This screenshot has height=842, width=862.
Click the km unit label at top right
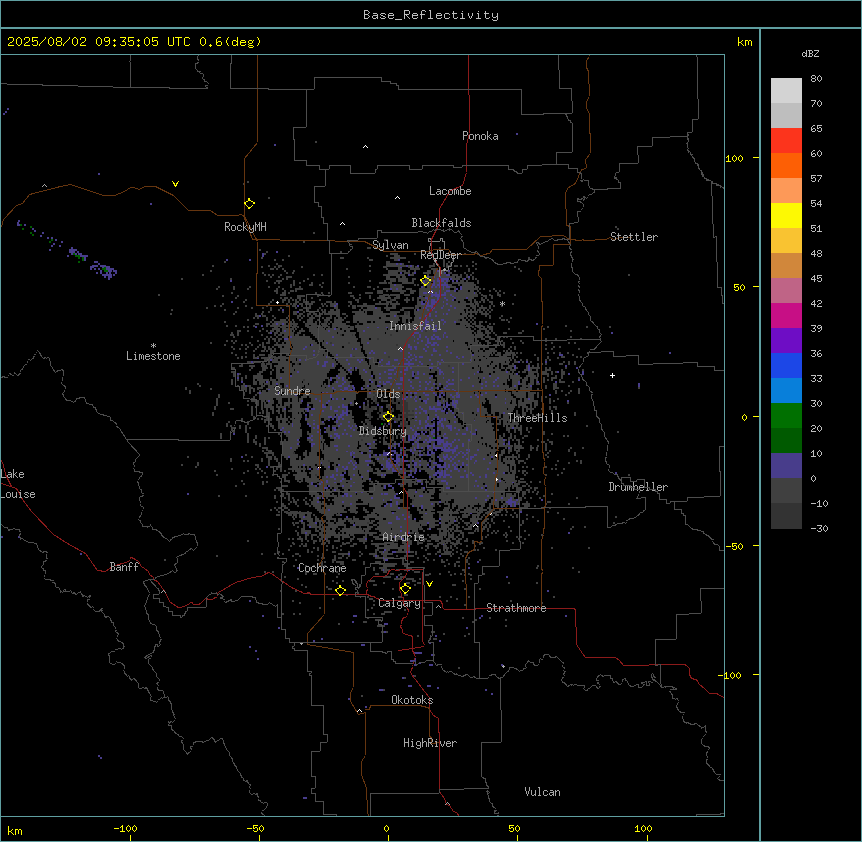tap(744, 42)
